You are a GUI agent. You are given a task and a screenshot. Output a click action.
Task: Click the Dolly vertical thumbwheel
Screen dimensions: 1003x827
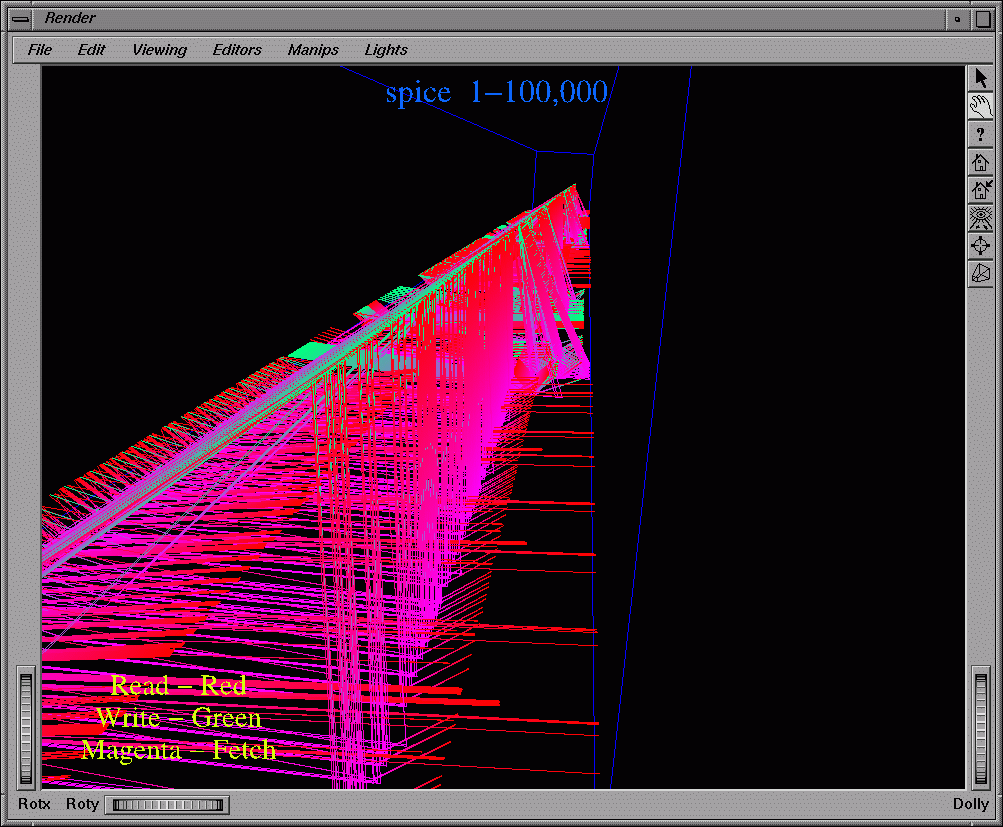(981, 729)
